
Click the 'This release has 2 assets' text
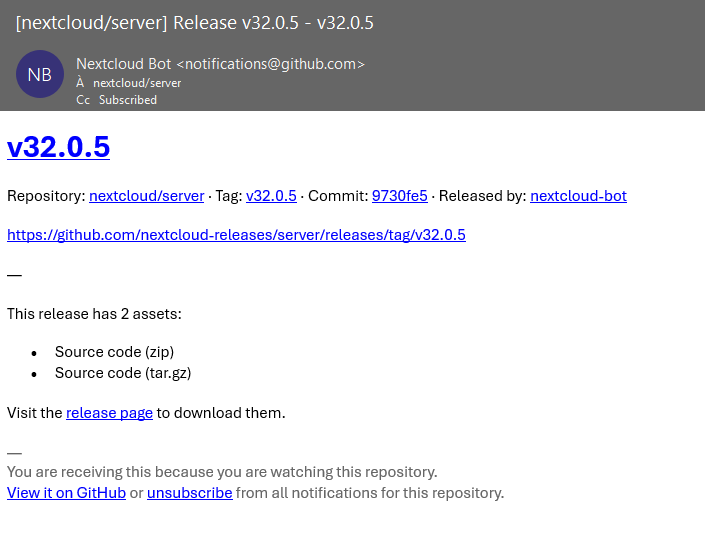pyautogui.click(x=94, y=314)
